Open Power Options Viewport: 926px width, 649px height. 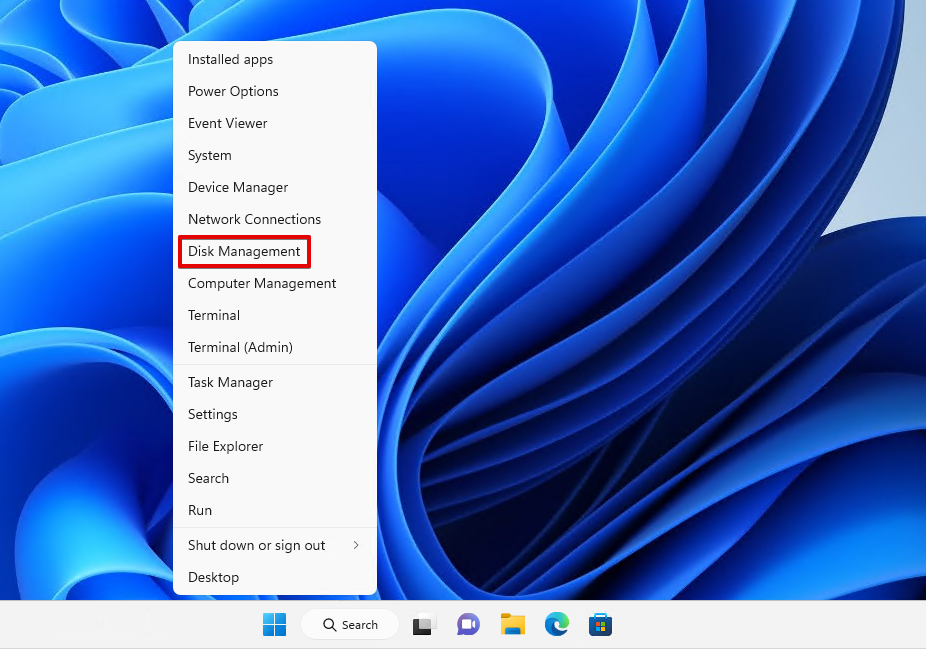(x=233, y=91)
